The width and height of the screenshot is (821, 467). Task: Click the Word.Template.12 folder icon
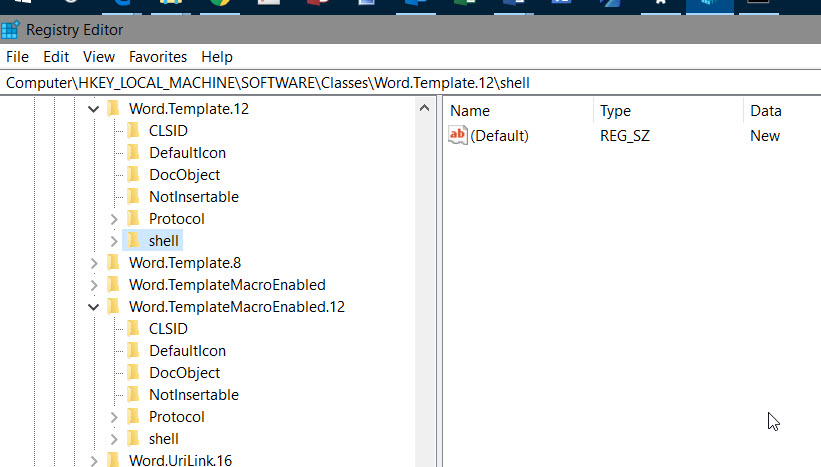coord(113,108)
